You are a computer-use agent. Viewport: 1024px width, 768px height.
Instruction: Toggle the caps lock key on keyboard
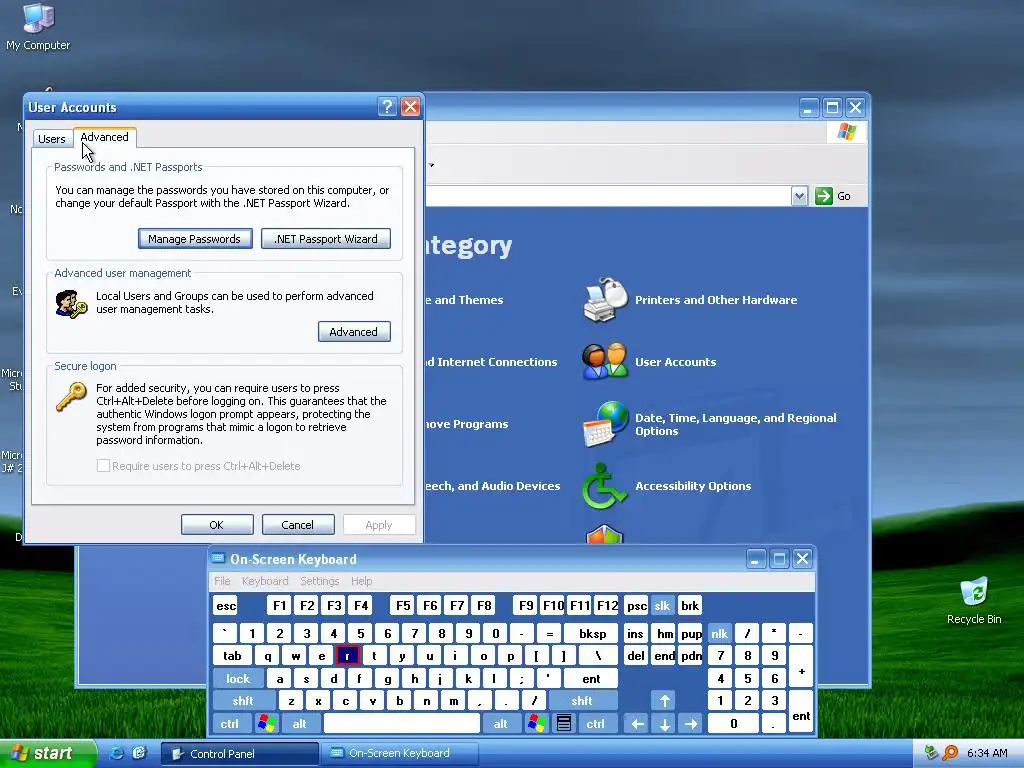[238, 679]
